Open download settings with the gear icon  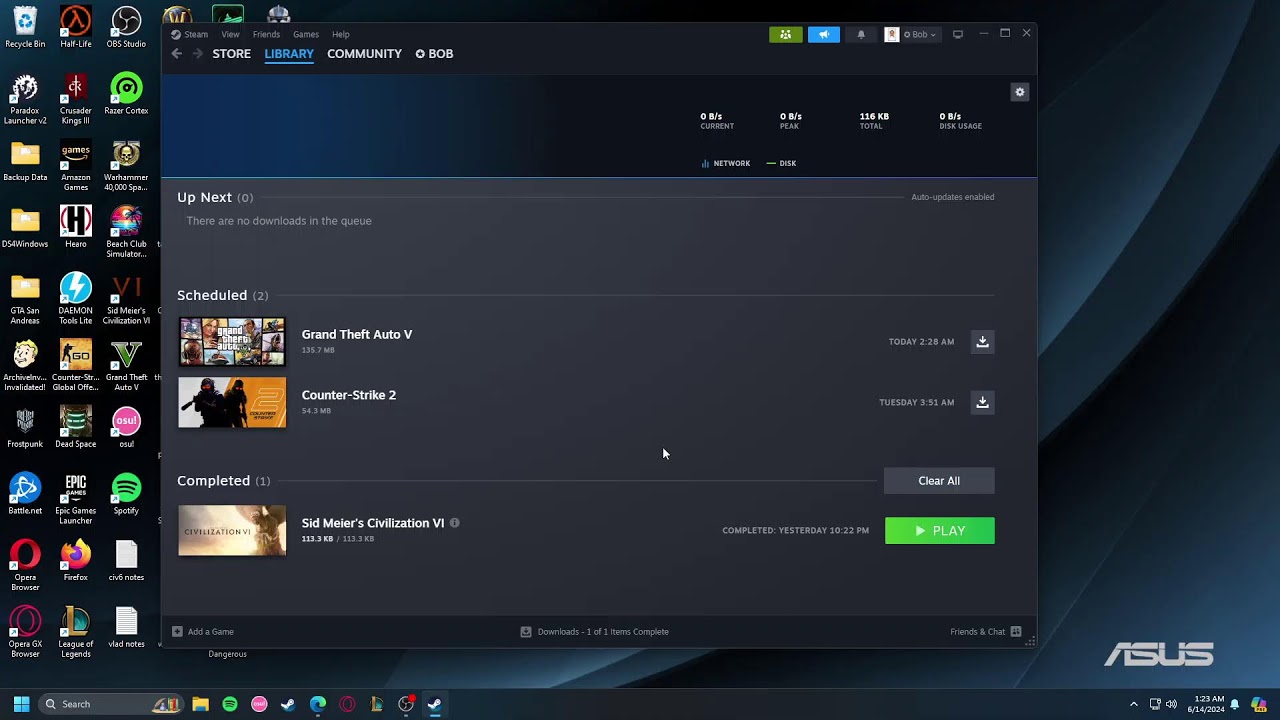click(x=1020, y=92)
